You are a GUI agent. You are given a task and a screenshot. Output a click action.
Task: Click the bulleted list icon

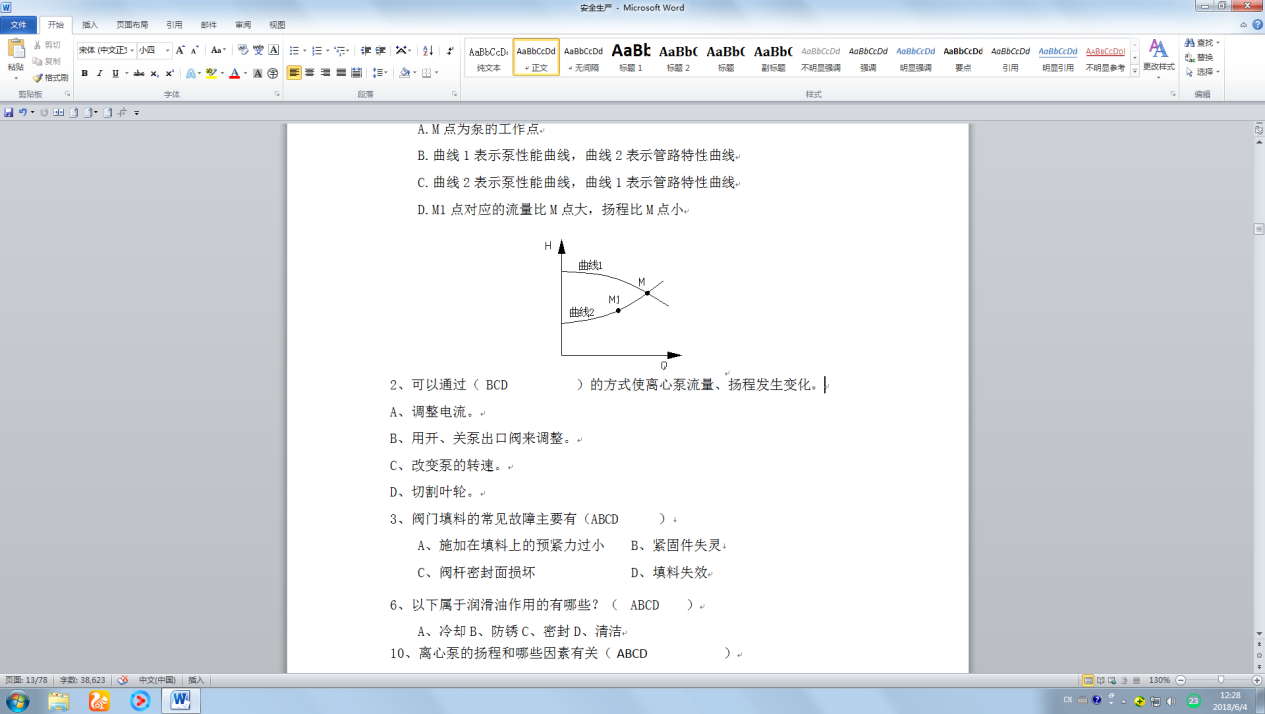pyautogui.click(x=295, y=50)
